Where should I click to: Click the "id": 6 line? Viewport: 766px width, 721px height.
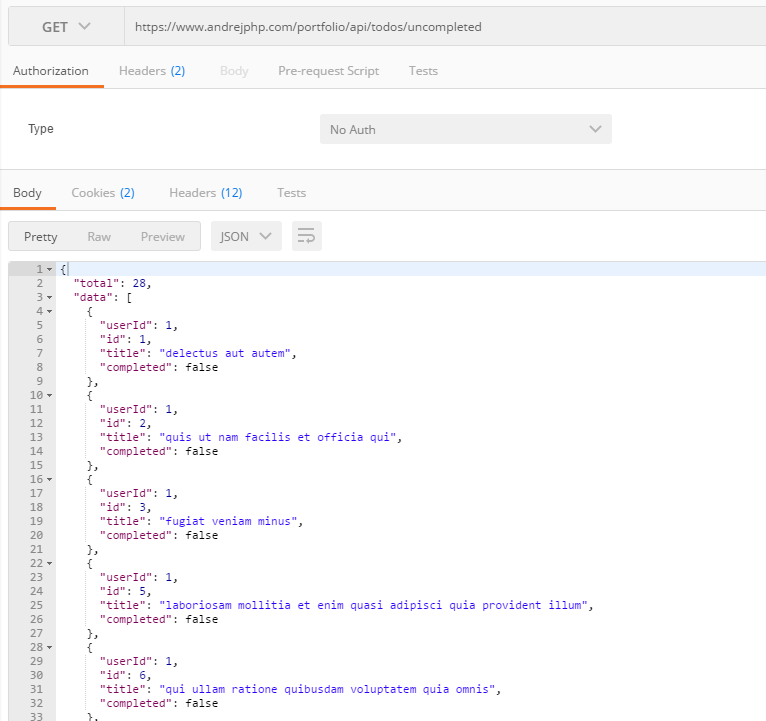point(126,675)
